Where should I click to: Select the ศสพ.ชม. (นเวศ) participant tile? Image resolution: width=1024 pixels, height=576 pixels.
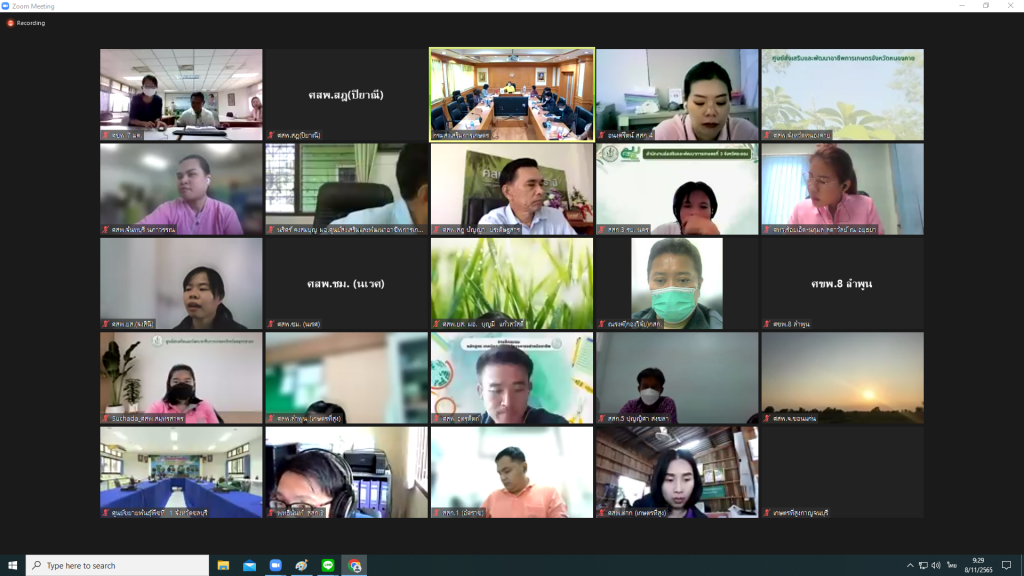(346, 283)
